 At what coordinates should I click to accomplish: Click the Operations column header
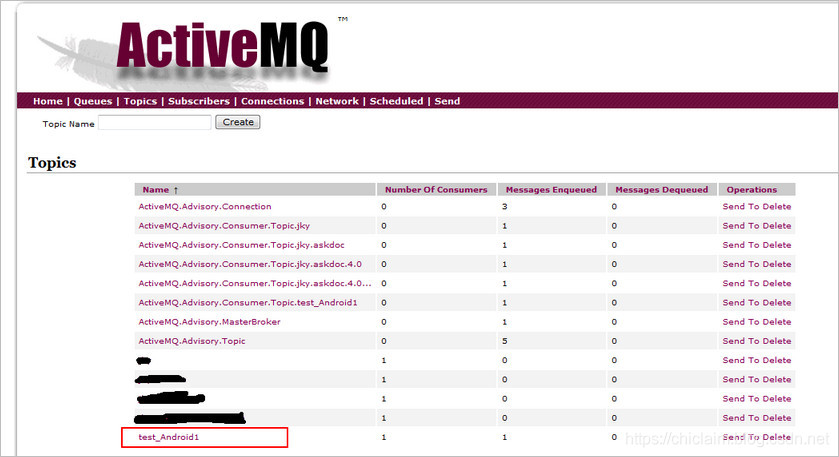tap(751, 189)
